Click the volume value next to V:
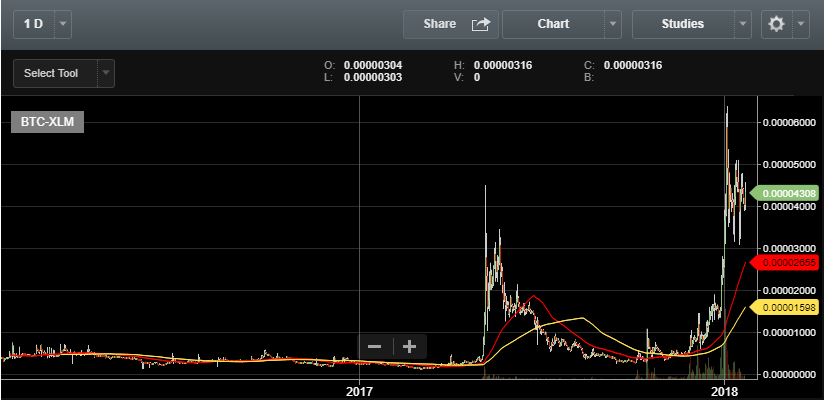The height and width of the screenshot is (409, 833). (x=477, y=78)
